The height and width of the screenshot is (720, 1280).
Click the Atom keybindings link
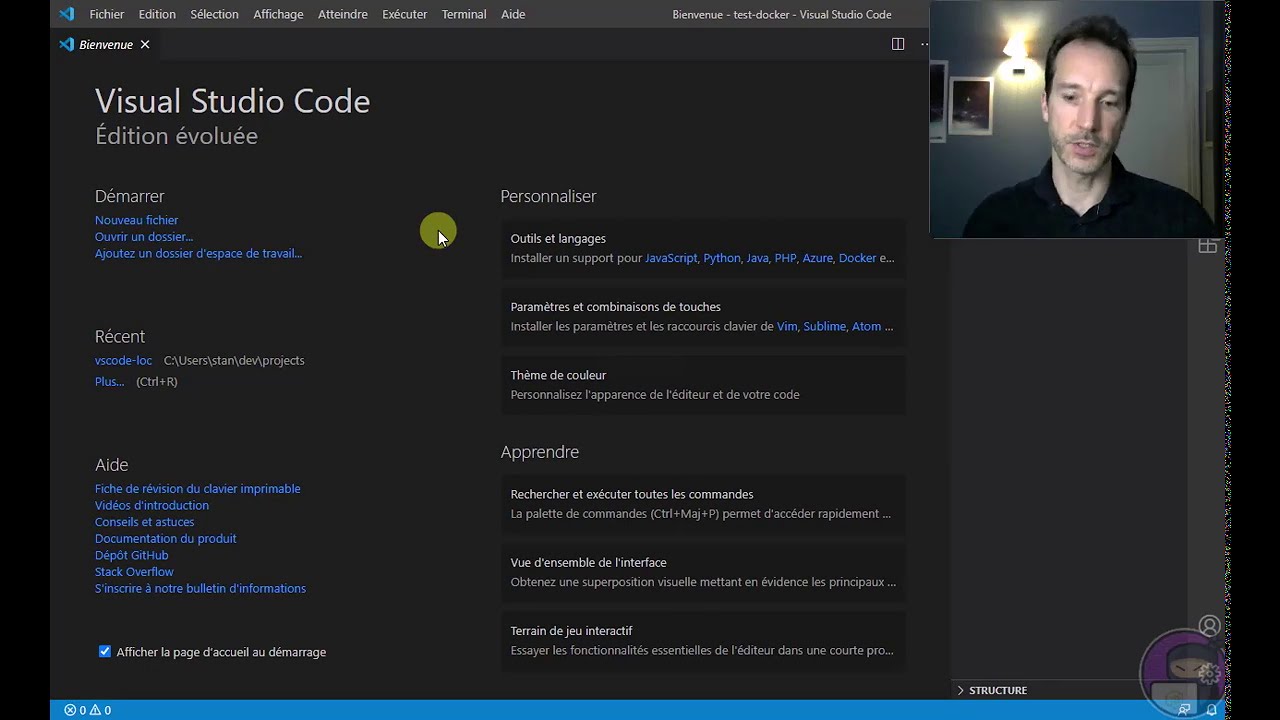click(x=866, y=326)
